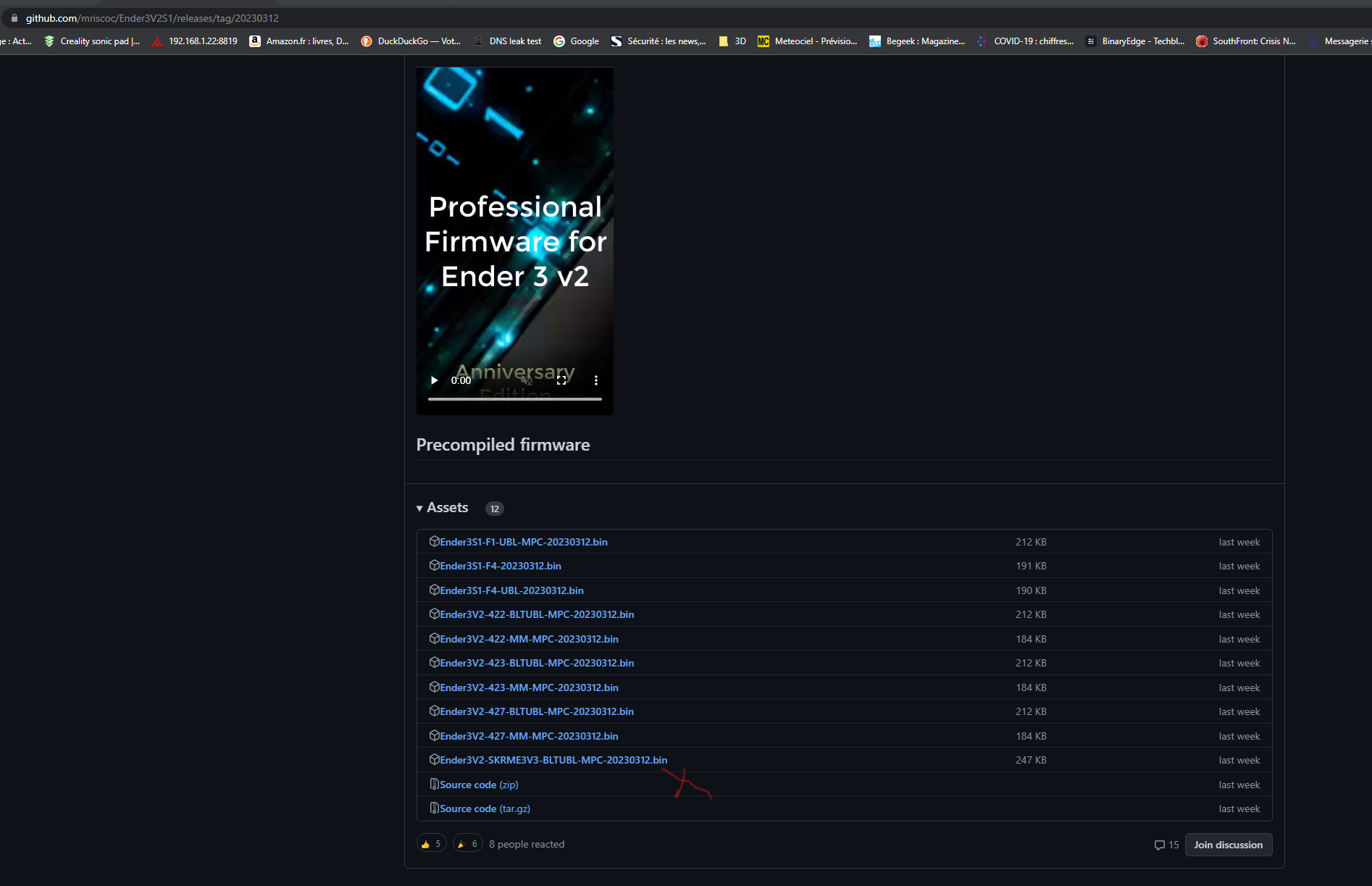Download Ender3V2-423-MM-MPC-20230312.bin
1372x886 pixels.
pos(530,688)
